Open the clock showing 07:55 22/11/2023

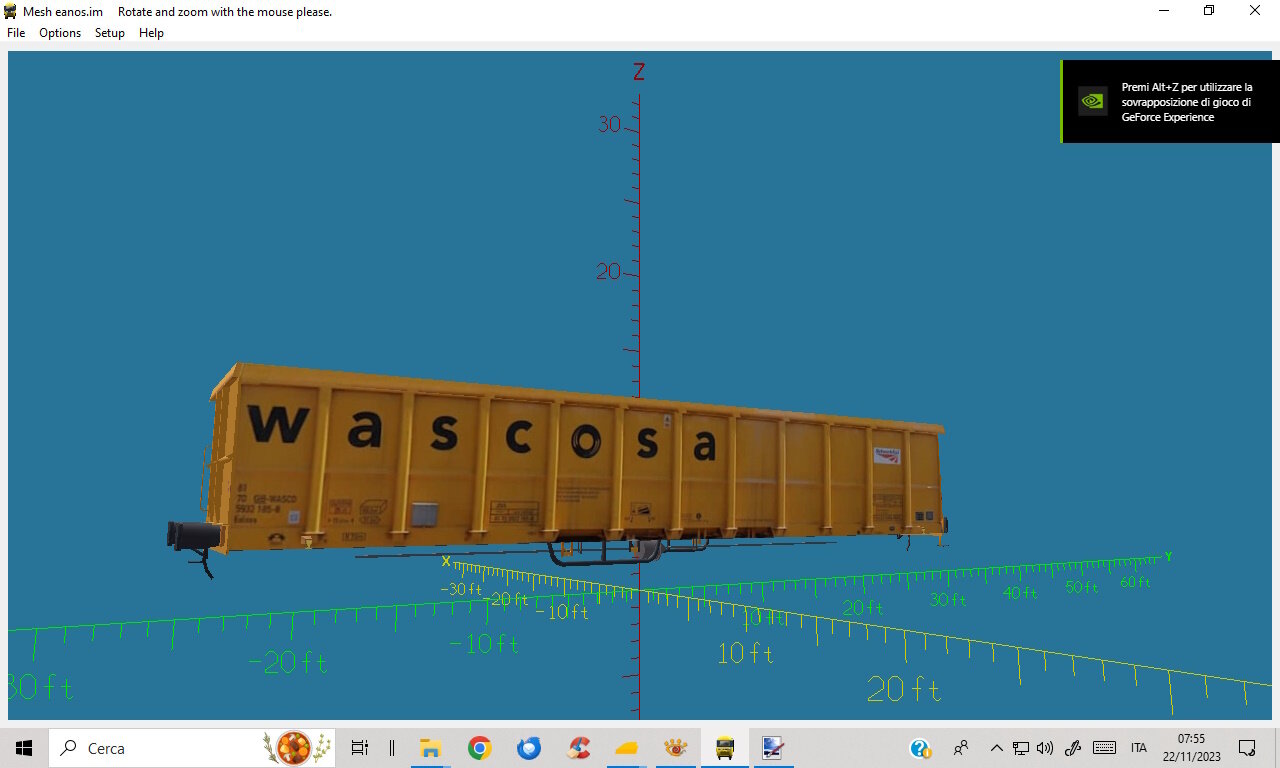point(1191,748)
